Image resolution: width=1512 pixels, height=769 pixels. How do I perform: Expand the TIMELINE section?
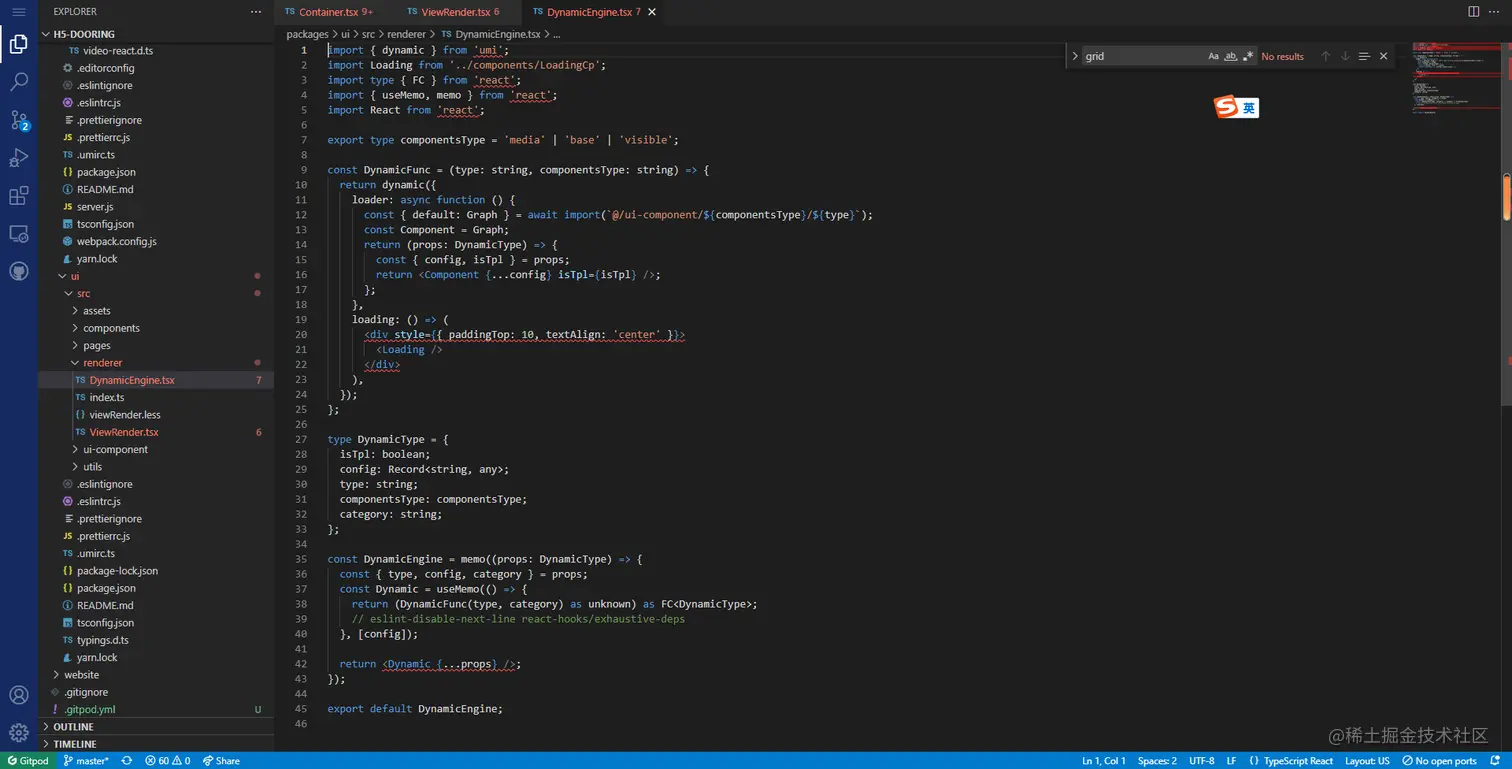156,744
